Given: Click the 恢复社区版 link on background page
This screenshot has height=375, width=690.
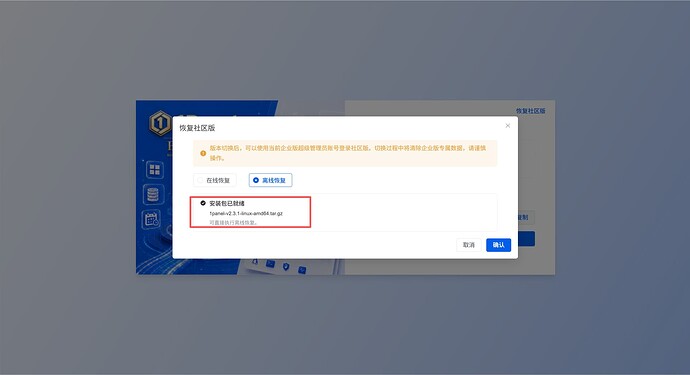Looking at the screenshot, I should [530, 111].
